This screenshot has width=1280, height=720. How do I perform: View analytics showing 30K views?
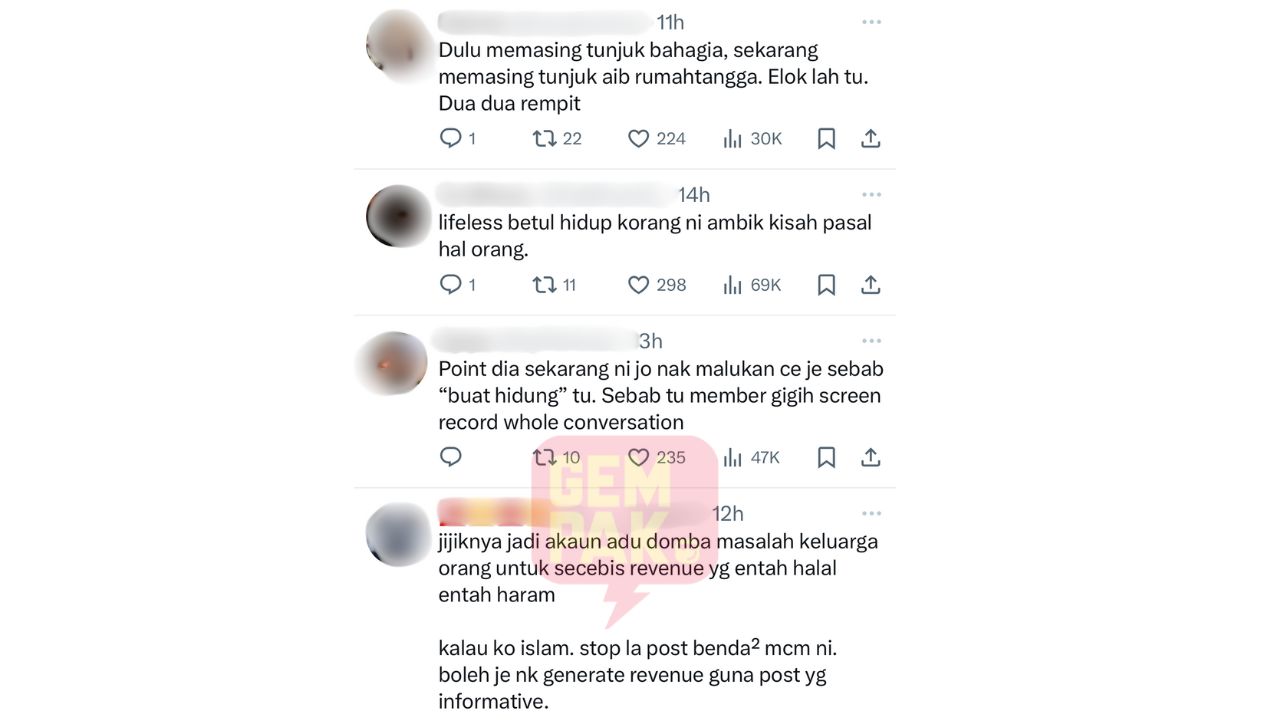click(x=733, y=139)
